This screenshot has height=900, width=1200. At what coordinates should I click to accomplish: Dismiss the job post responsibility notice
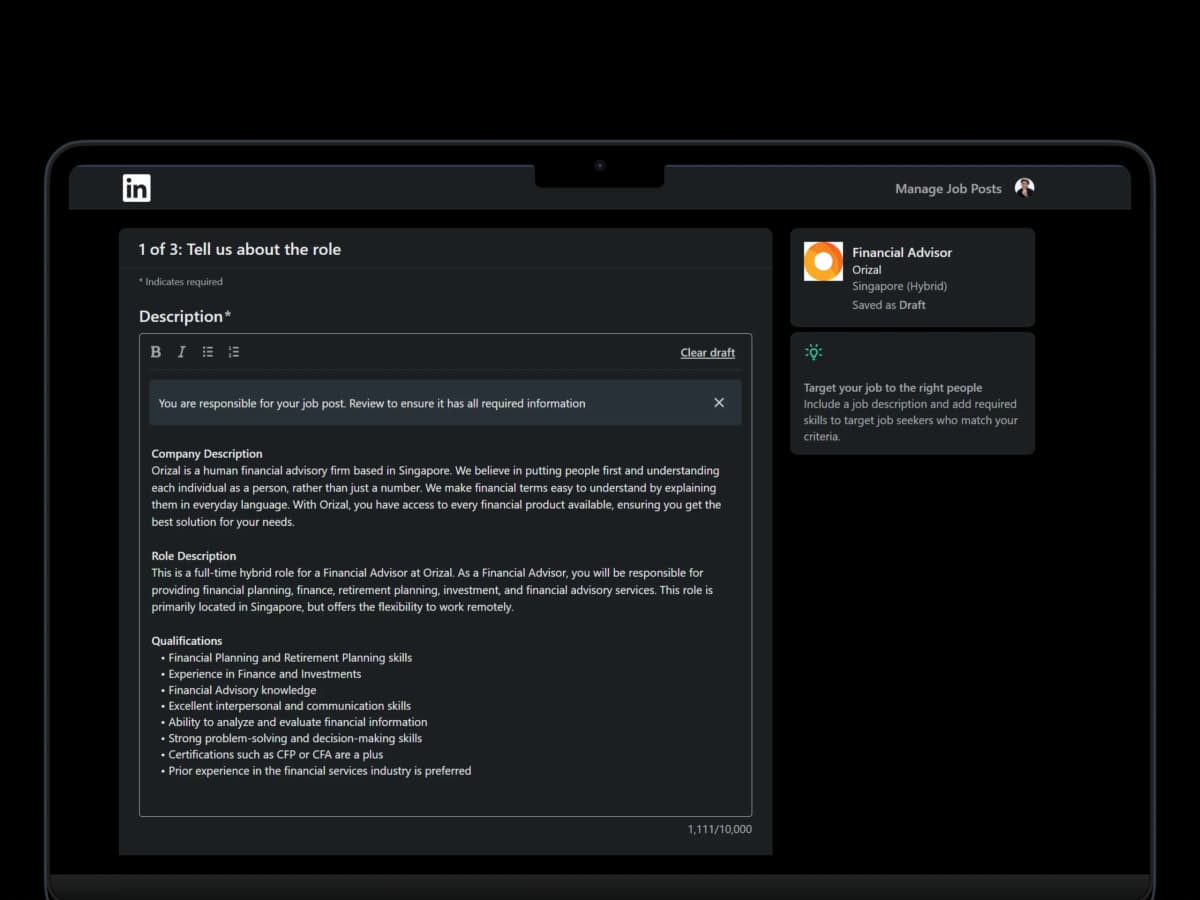pyautogui.click(x=719, y=403)
